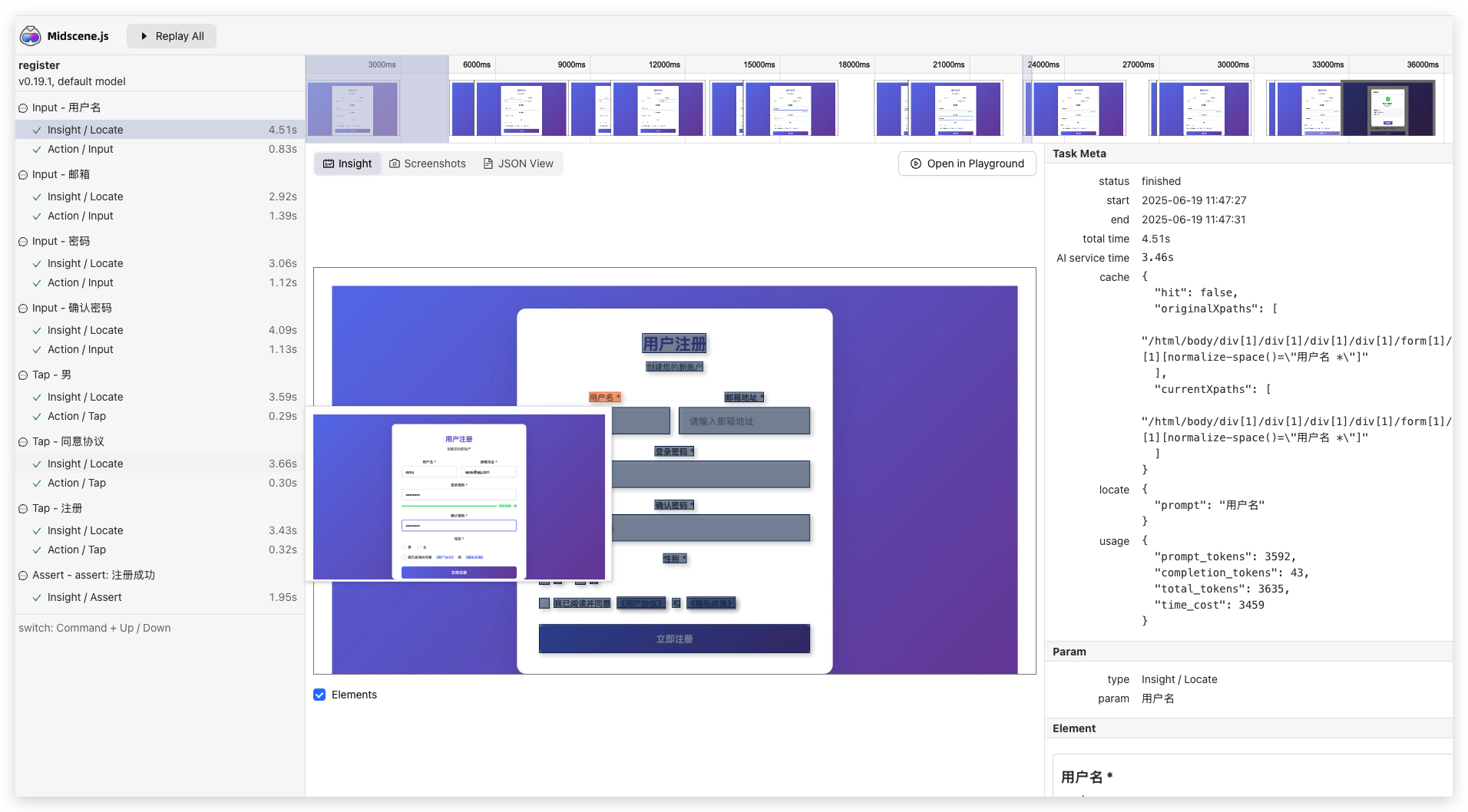Click the start time 2025-06-19 11:47:27

[x=1193, y=200]
